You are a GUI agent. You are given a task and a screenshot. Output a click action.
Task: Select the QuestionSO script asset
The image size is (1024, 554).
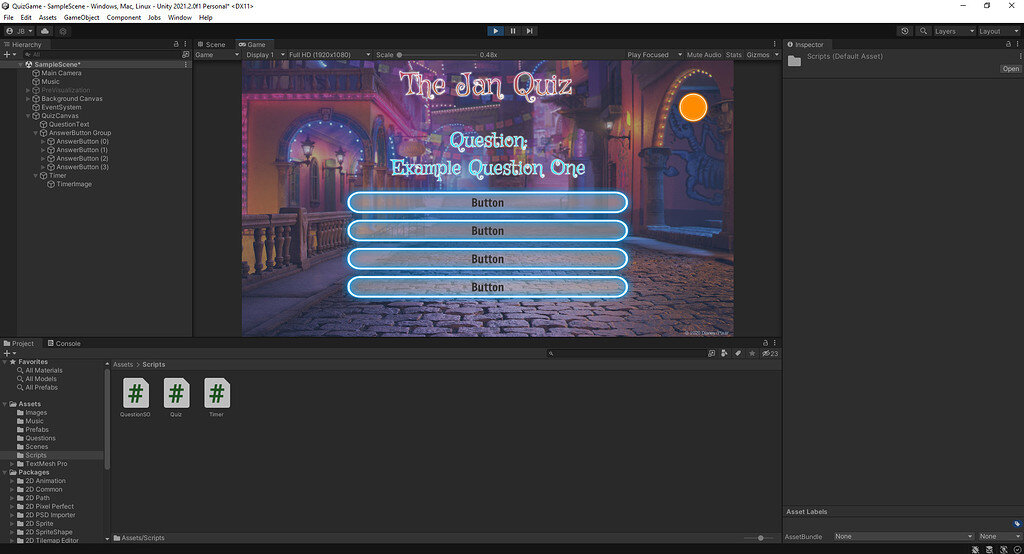pos(135,397)
